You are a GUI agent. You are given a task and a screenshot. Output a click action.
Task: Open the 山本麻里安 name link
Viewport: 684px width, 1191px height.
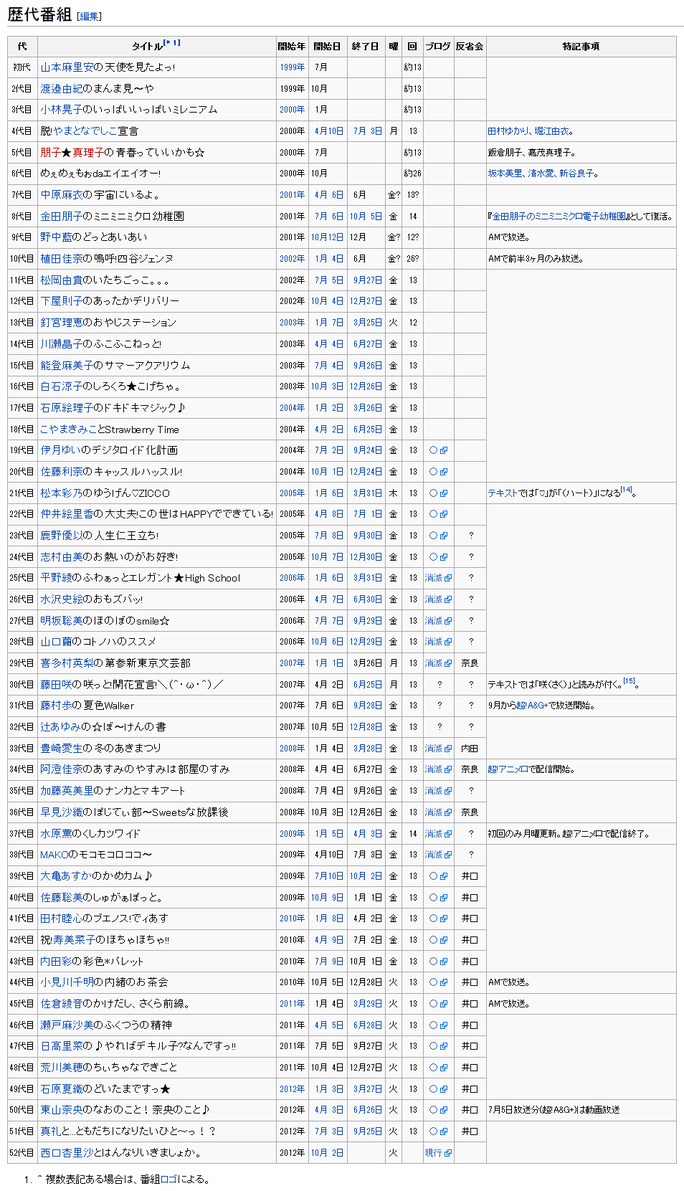[68, 68]
